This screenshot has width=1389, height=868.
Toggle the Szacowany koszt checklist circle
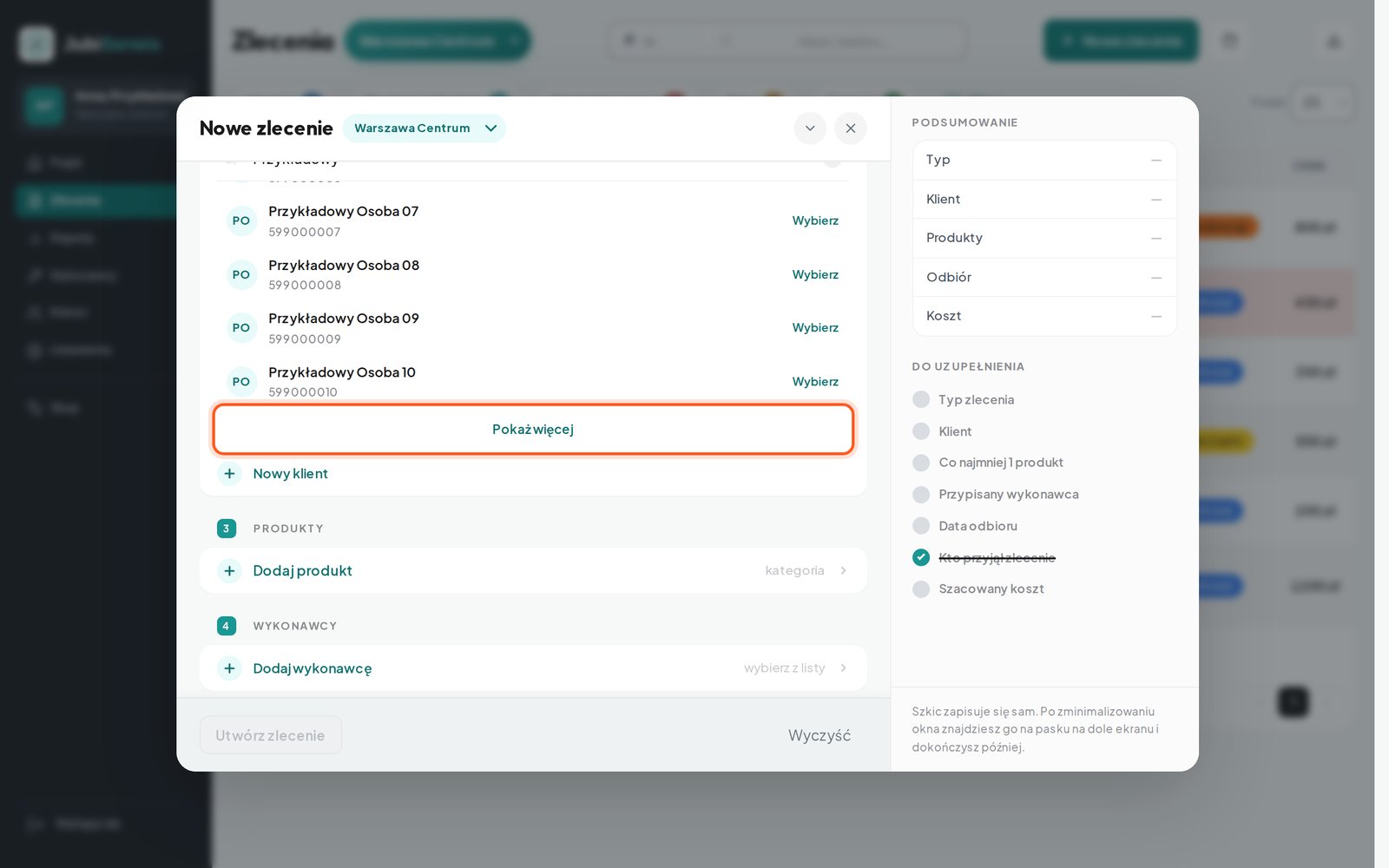(921, 589)
